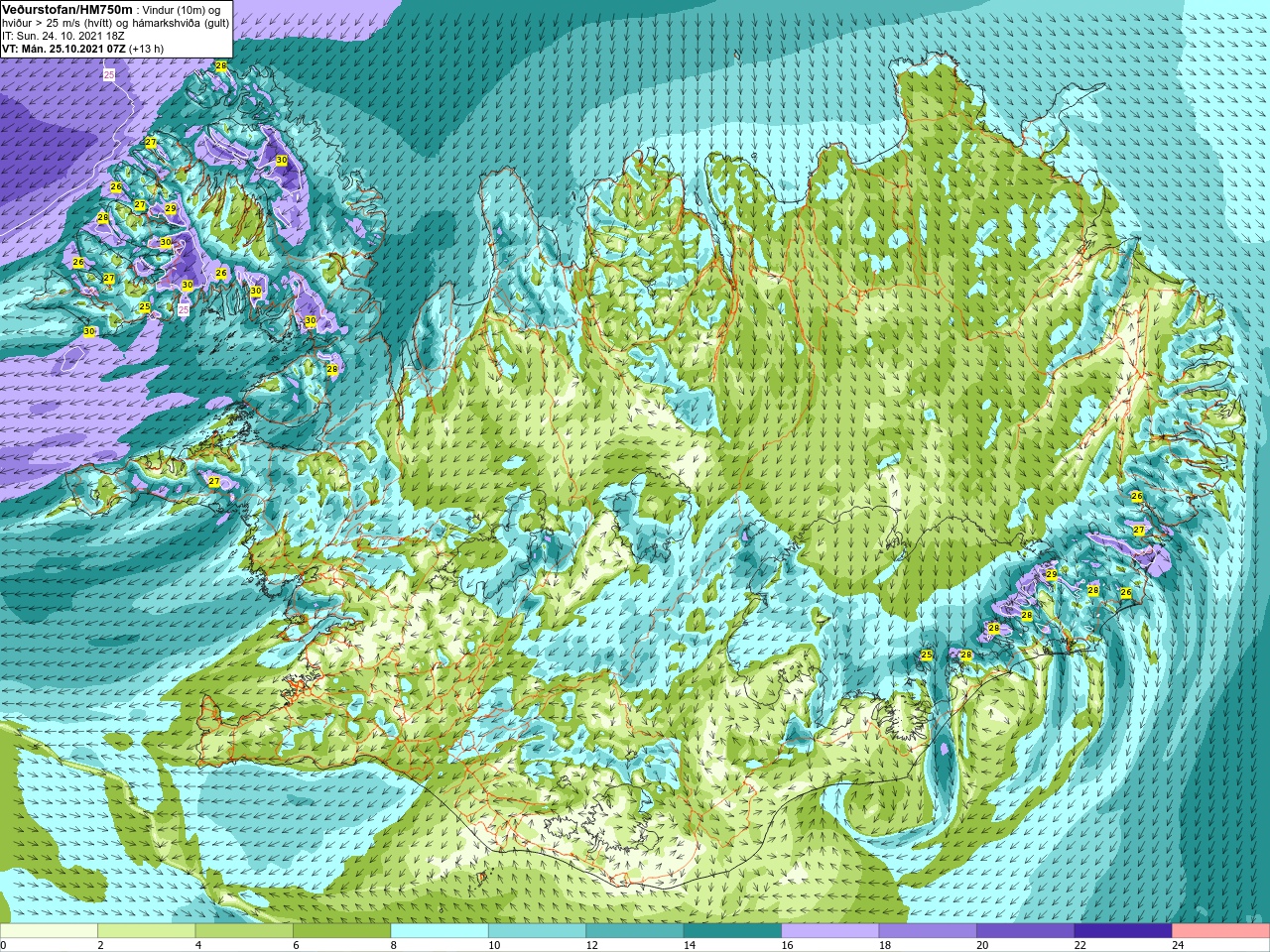1270x952 pixels.
Task: Select the light cyan 8–10 m/s legend swatch
Action: point(440,931)
